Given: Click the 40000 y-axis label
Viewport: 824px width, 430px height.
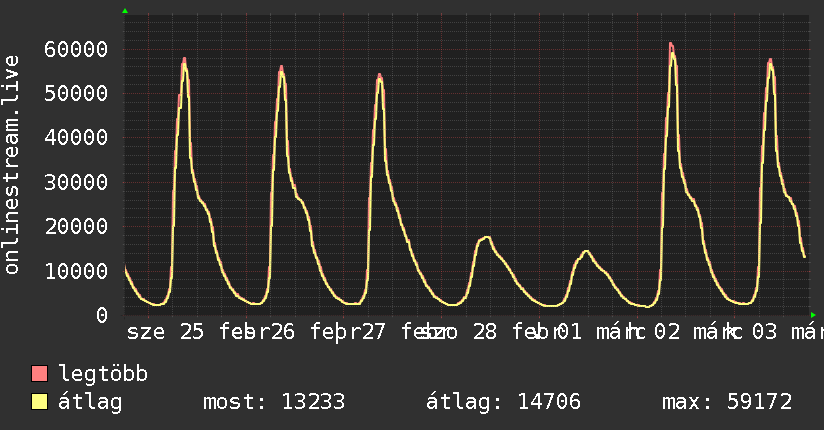Looking at the screenshot, I should pos(76,138).
